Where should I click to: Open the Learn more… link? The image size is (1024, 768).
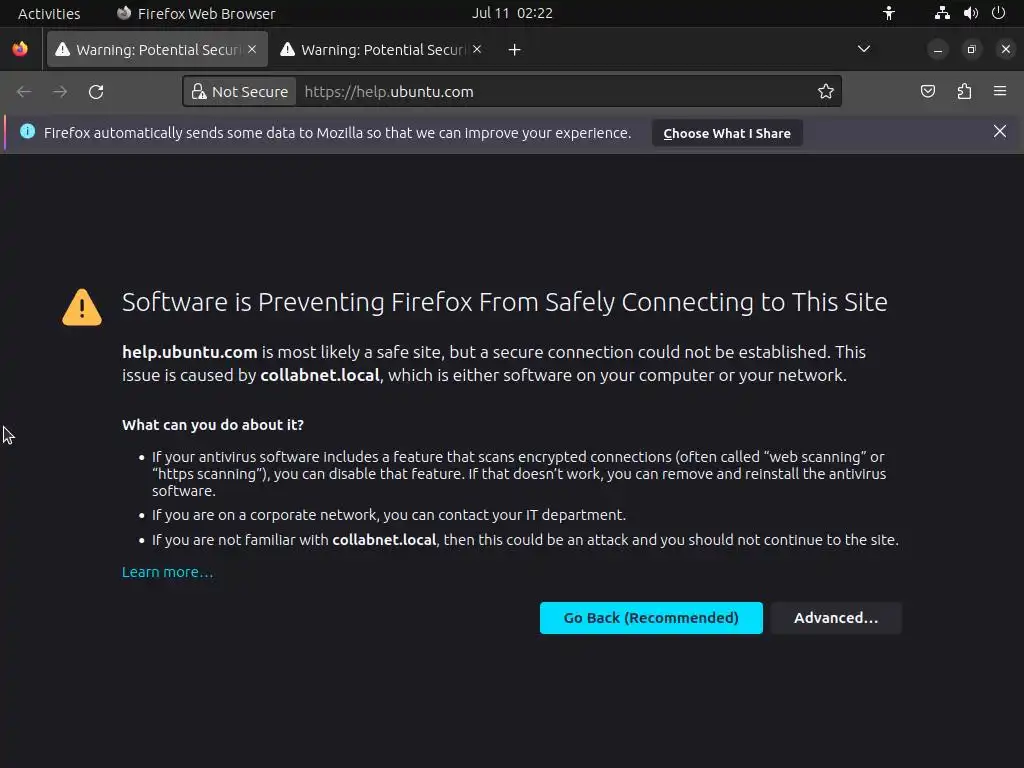tap(167, 572)
